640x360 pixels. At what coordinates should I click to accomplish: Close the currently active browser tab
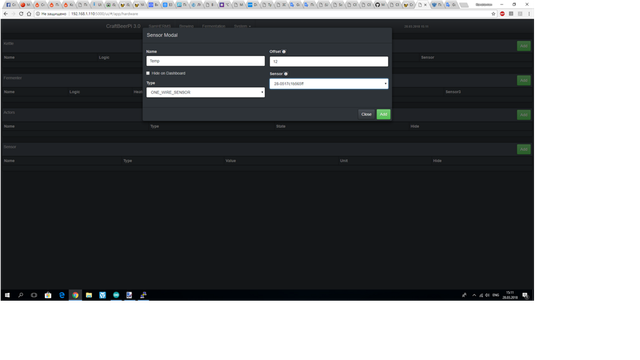[x=425, y=5]
